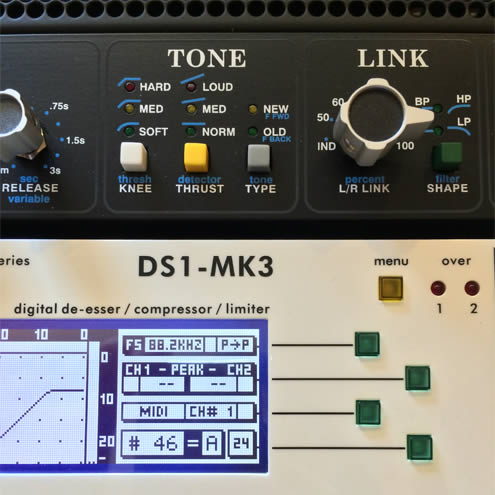Image resolution: width=495 pixels, height=495 pixels.
Task: Click green button beside MIDI CH# row
Action: (x=368, y=412)
